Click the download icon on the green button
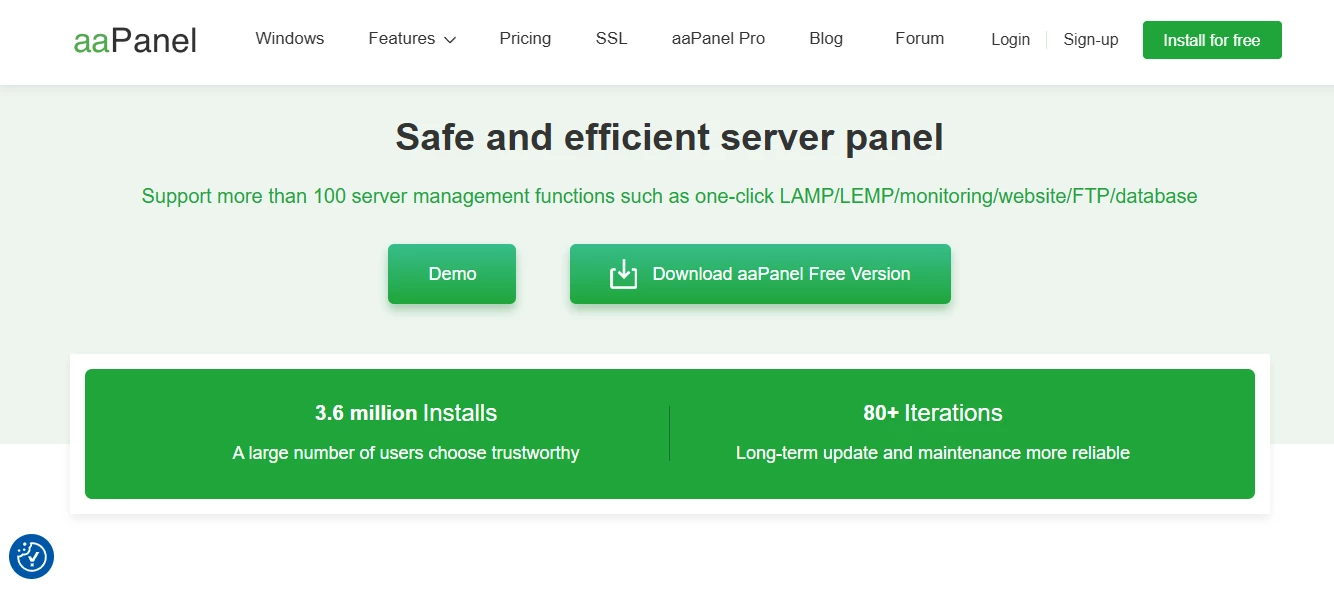 click(623, 273)
